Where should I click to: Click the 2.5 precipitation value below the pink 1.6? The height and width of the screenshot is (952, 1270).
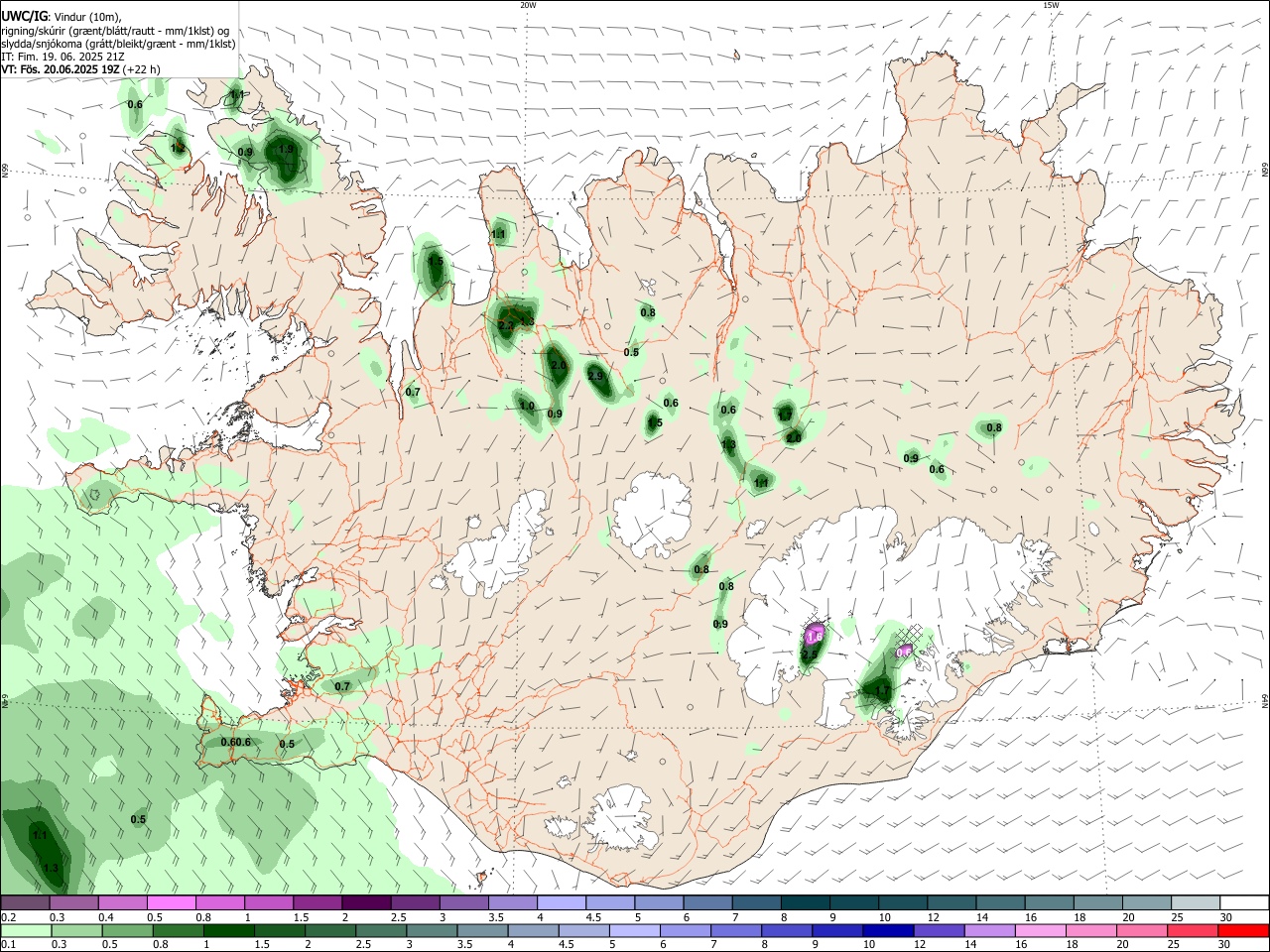[810, 654]
